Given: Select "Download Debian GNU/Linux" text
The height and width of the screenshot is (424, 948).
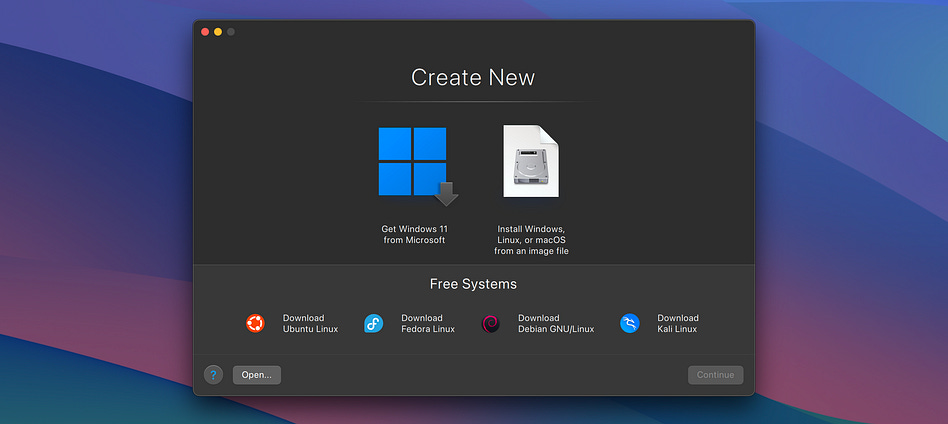Looking at the screenshot, I should point(556,324).
